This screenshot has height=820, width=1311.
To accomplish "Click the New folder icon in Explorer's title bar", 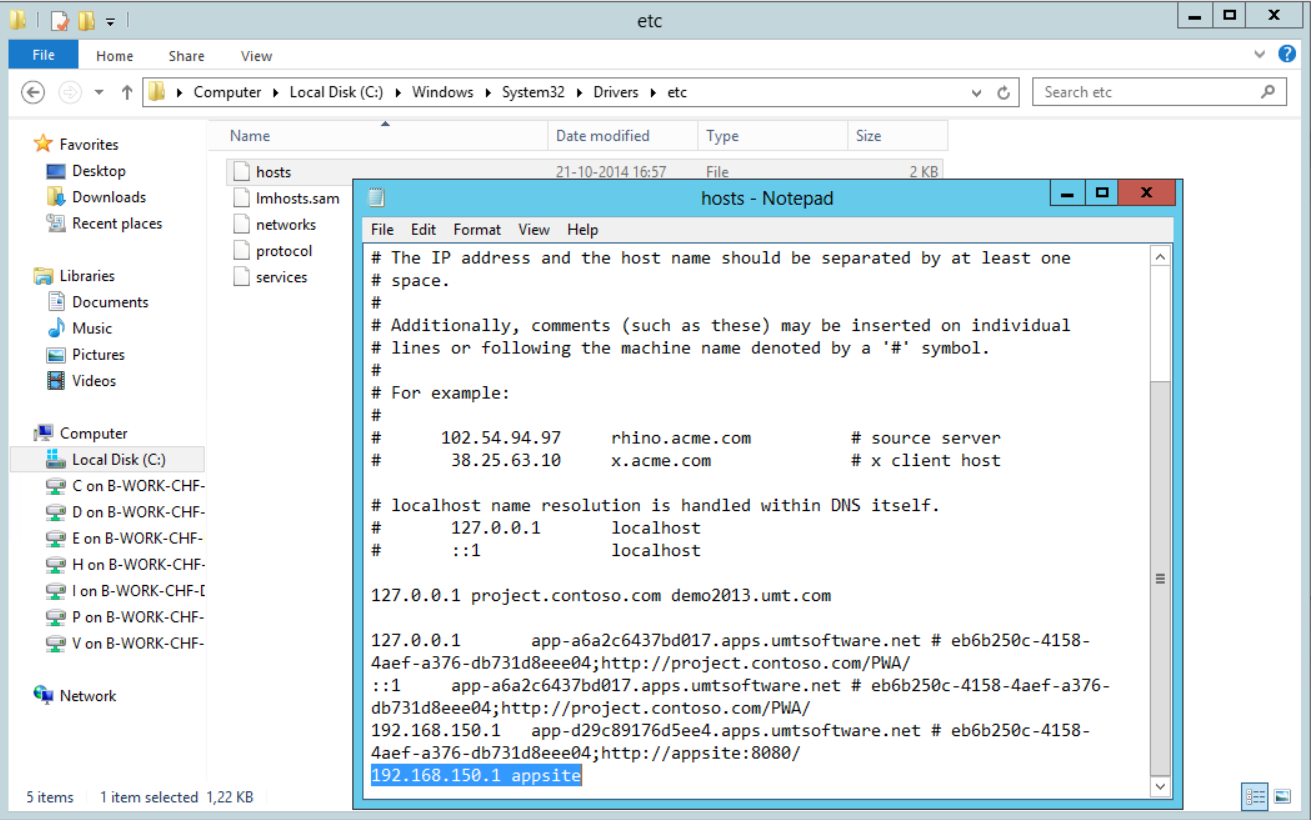I will [86, 19].
